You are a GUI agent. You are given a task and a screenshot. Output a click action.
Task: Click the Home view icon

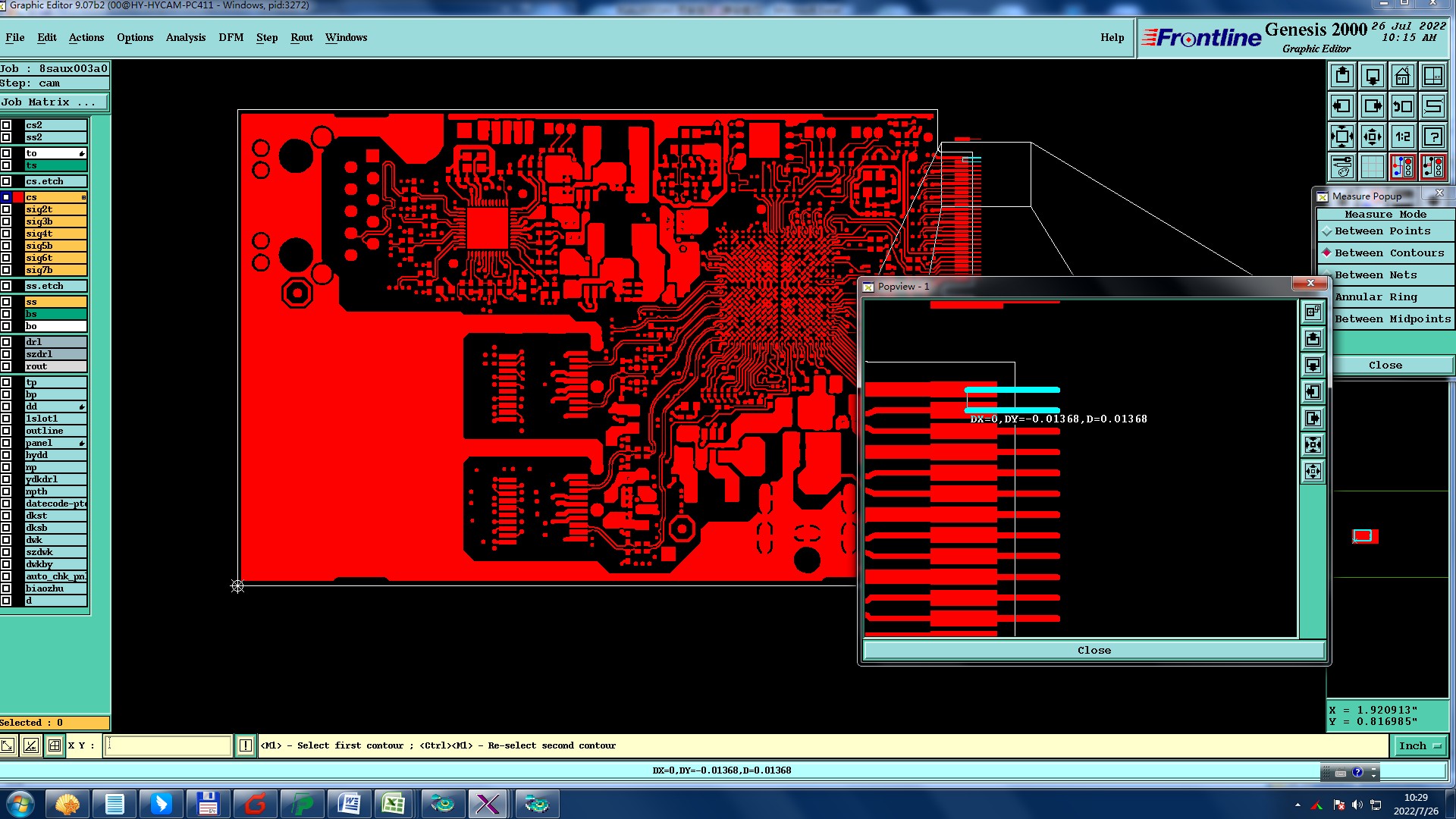[1402, 76]
